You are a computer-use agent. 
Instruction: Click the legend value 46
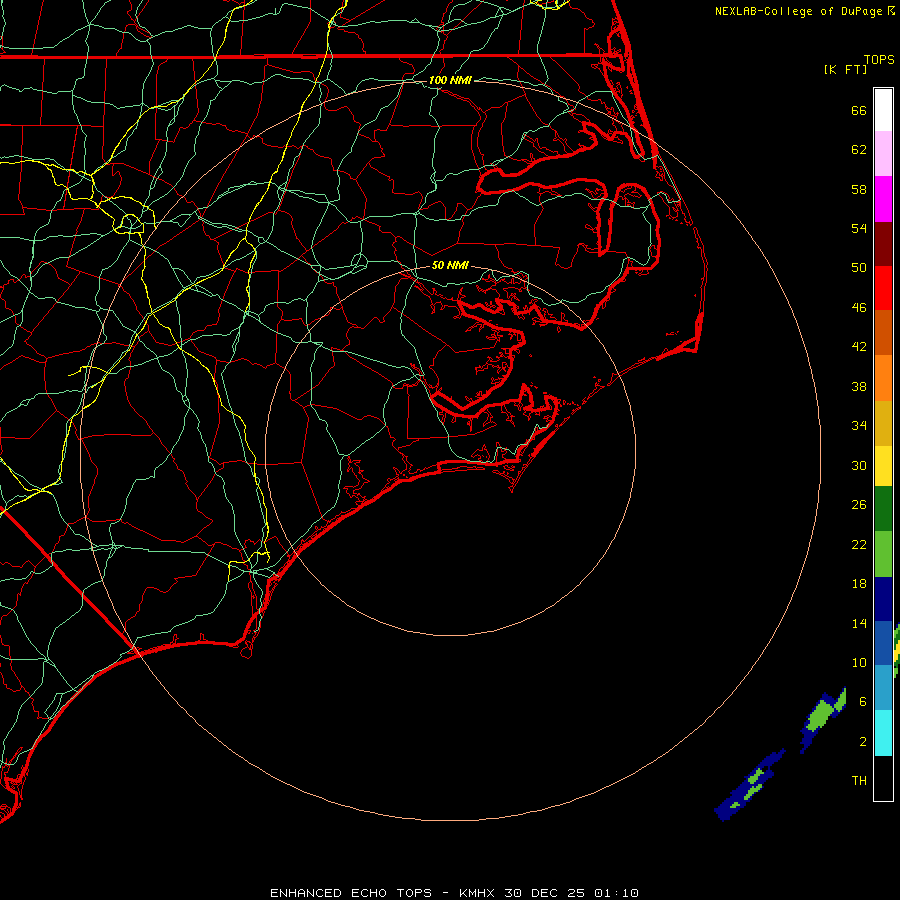(x=859, y=307)
